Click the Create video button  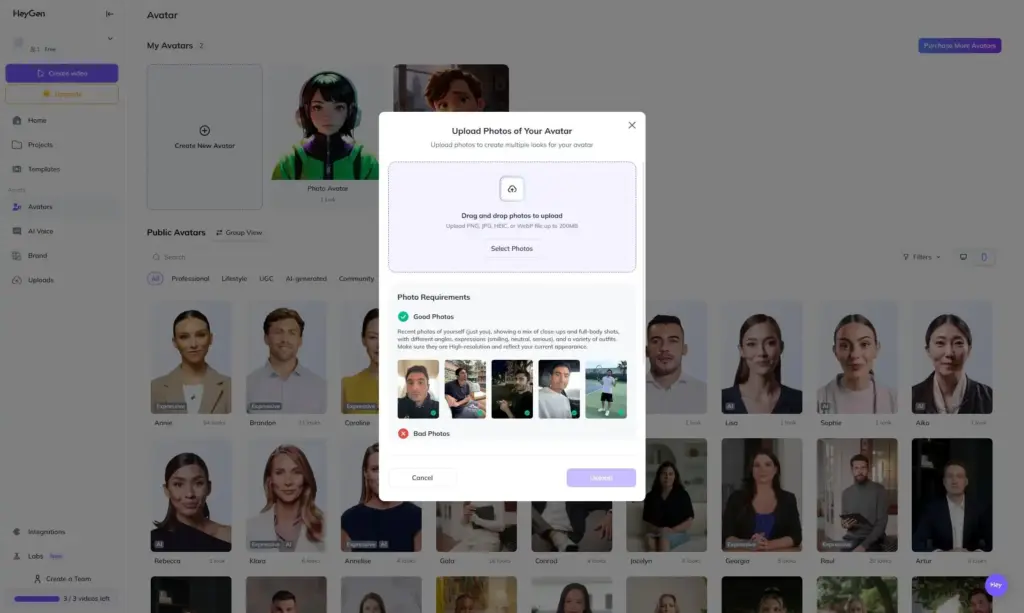tap(62, 73)
